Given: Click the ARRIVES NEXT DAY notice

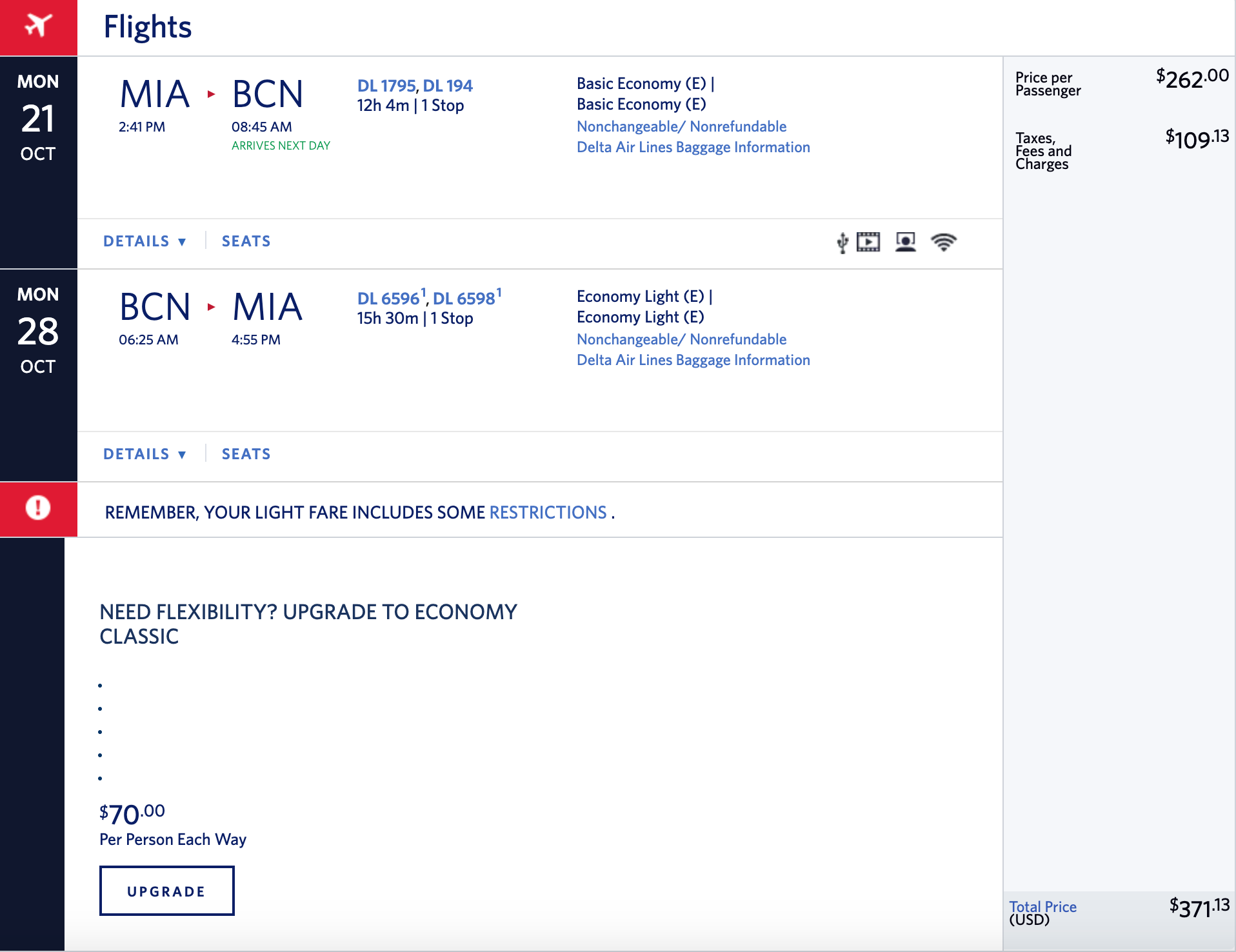Looking at the screenshot, I should [281, 146].
